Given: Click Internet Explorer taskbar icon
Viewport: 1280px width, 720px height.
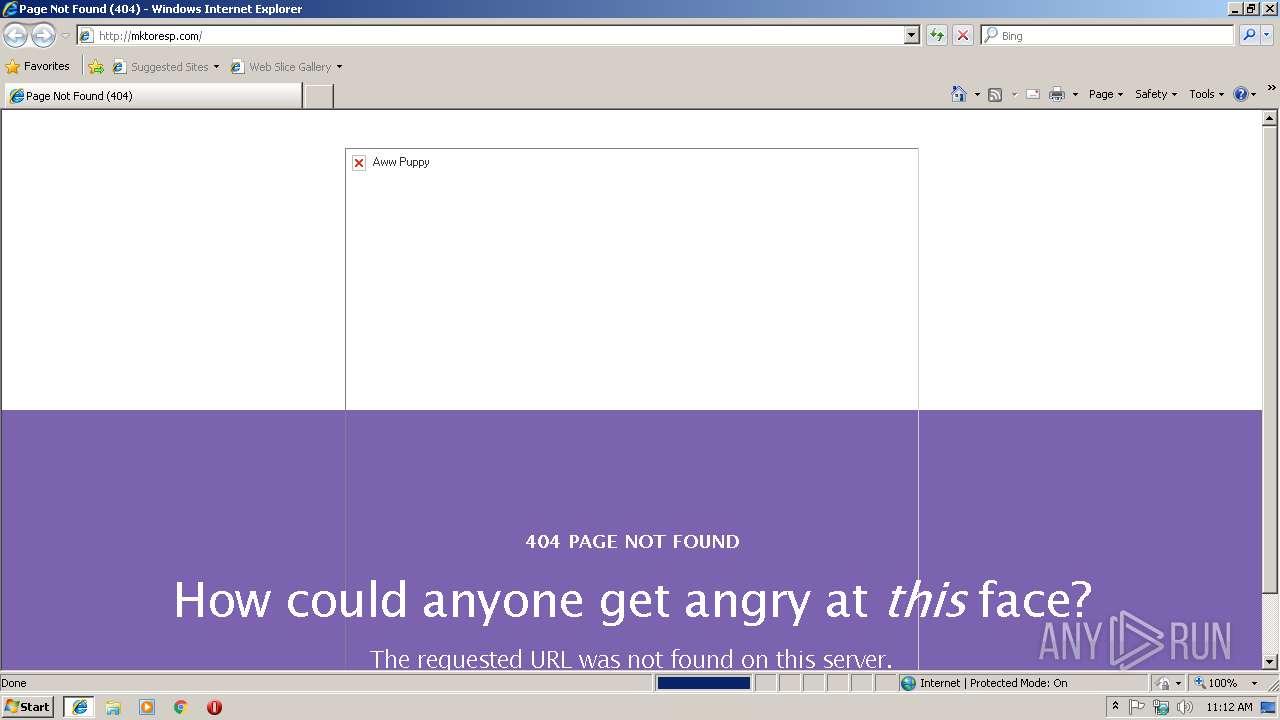Looking at the screenshot, I should (x=80, y=707).
